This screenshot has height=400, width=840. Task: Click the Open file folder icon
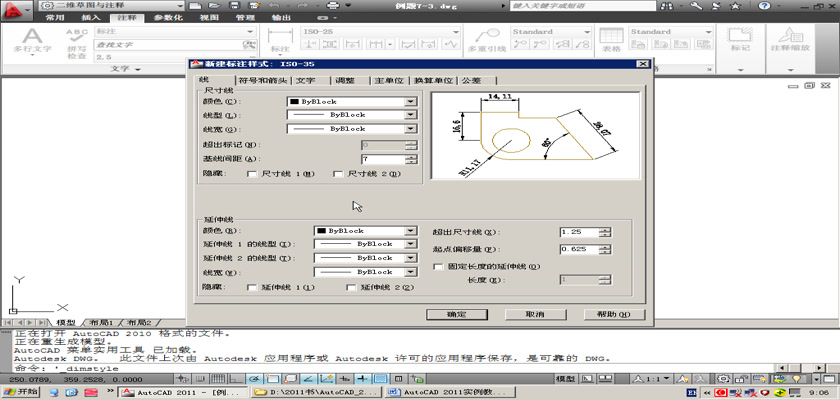coord(214,6)
